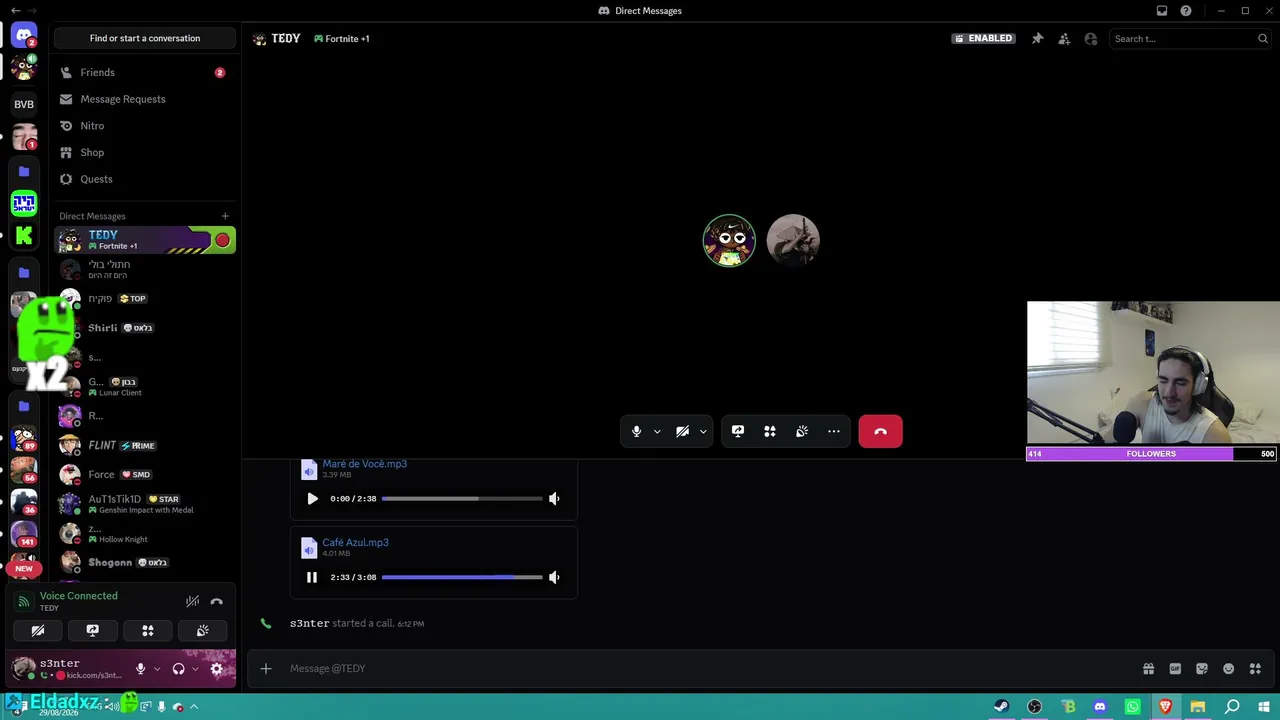Viewport: 1280px width, 720px height.
Task: Open the Help question mark icon
Action: (x=1186, y=11)
